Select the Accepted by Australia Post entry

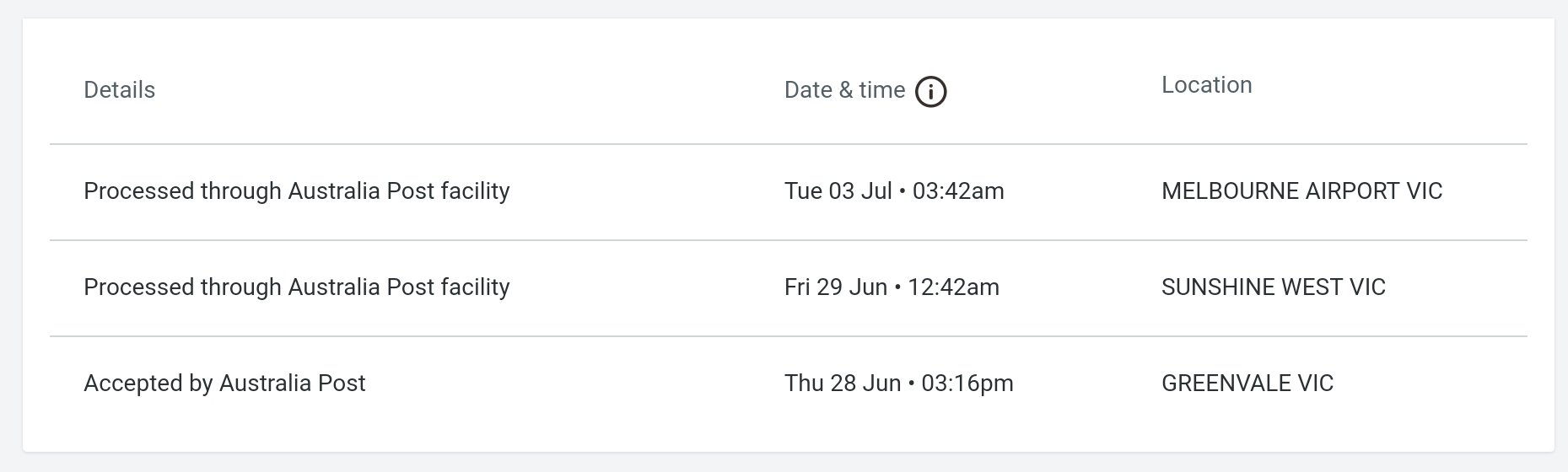click(224, 383)
